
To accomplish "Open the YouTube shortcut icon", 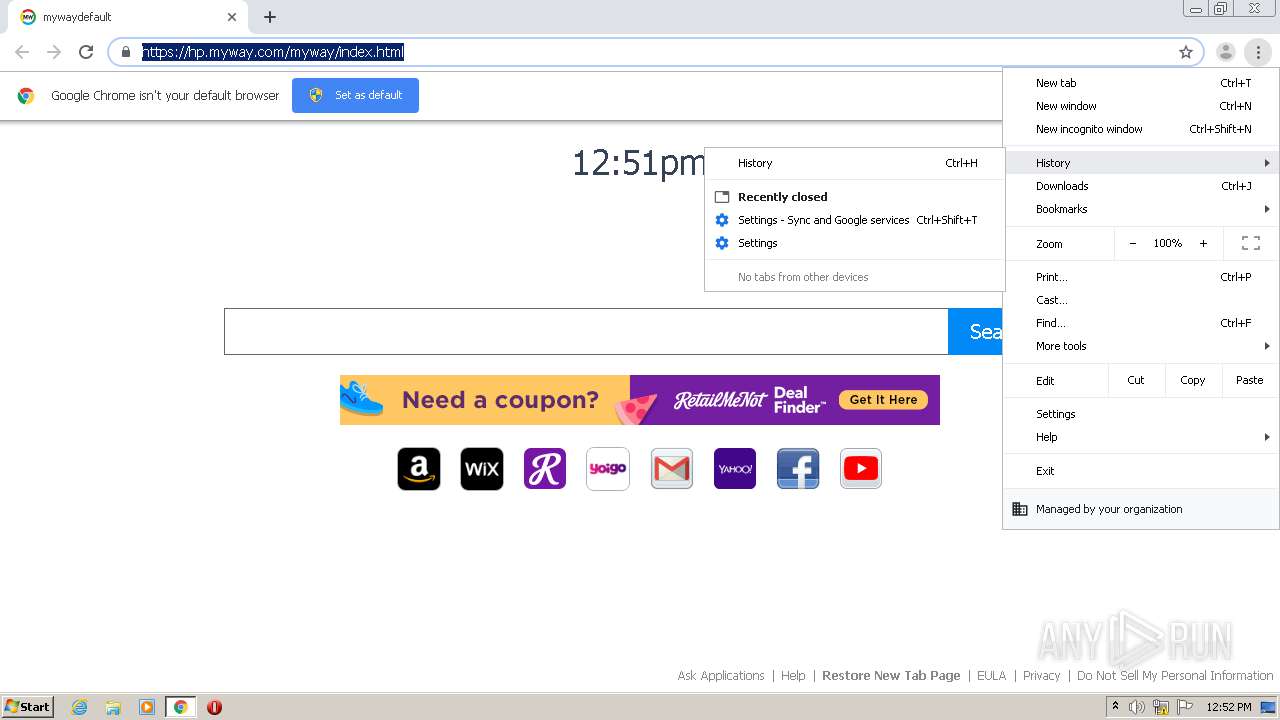I will pos(861,469).
